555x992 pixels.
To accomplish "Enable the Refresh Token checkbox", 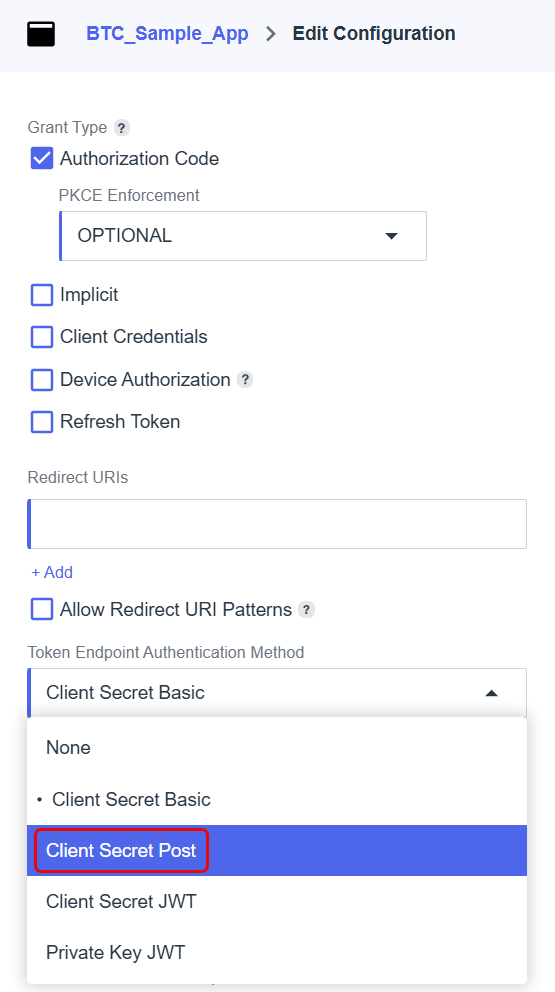I will 42,422.
